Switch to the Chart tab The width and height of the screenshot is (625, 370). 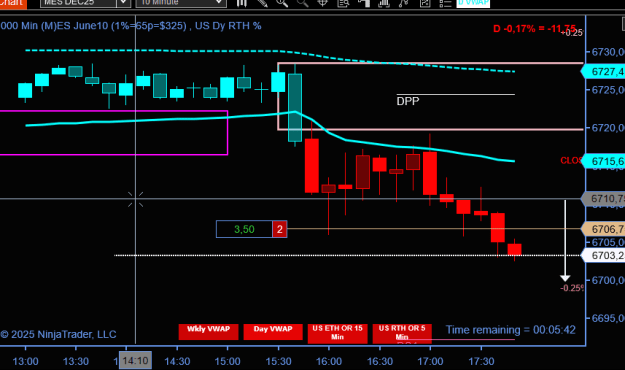point(13,4)
